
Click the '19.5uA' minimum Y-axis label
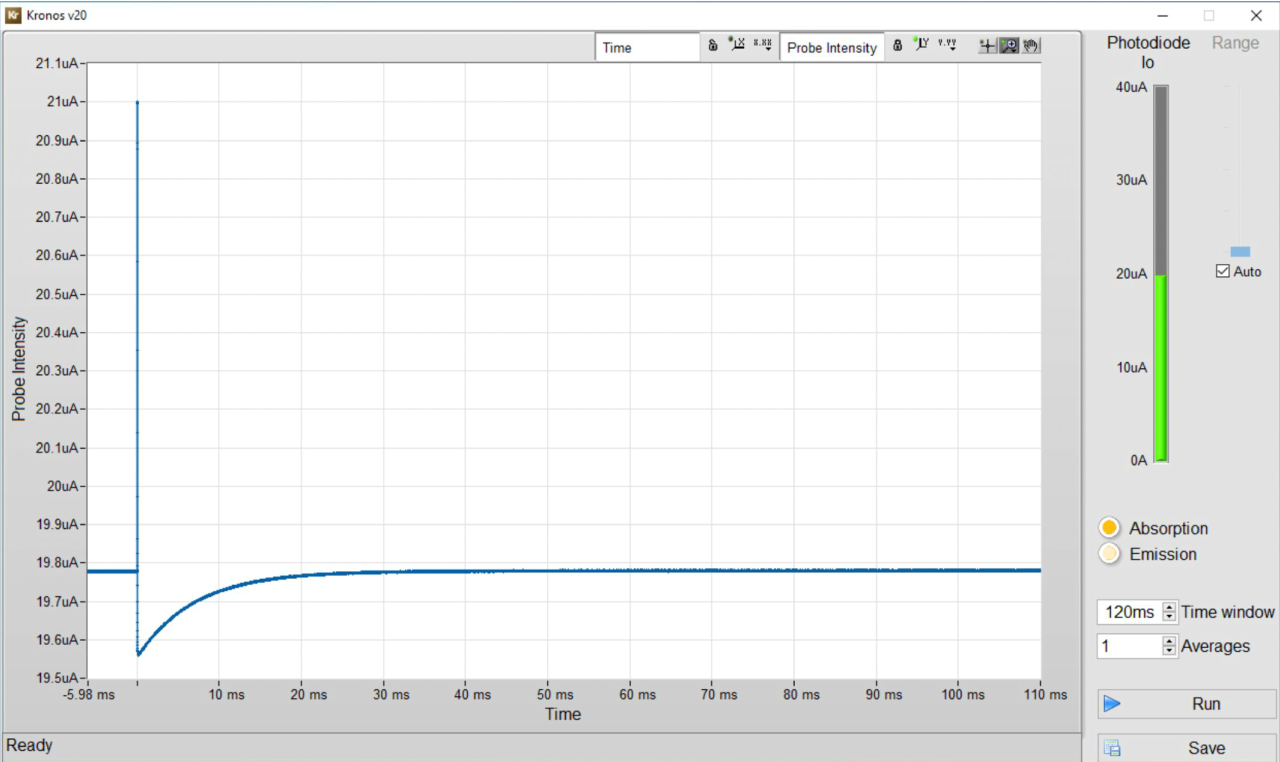[x=56, y=678]
